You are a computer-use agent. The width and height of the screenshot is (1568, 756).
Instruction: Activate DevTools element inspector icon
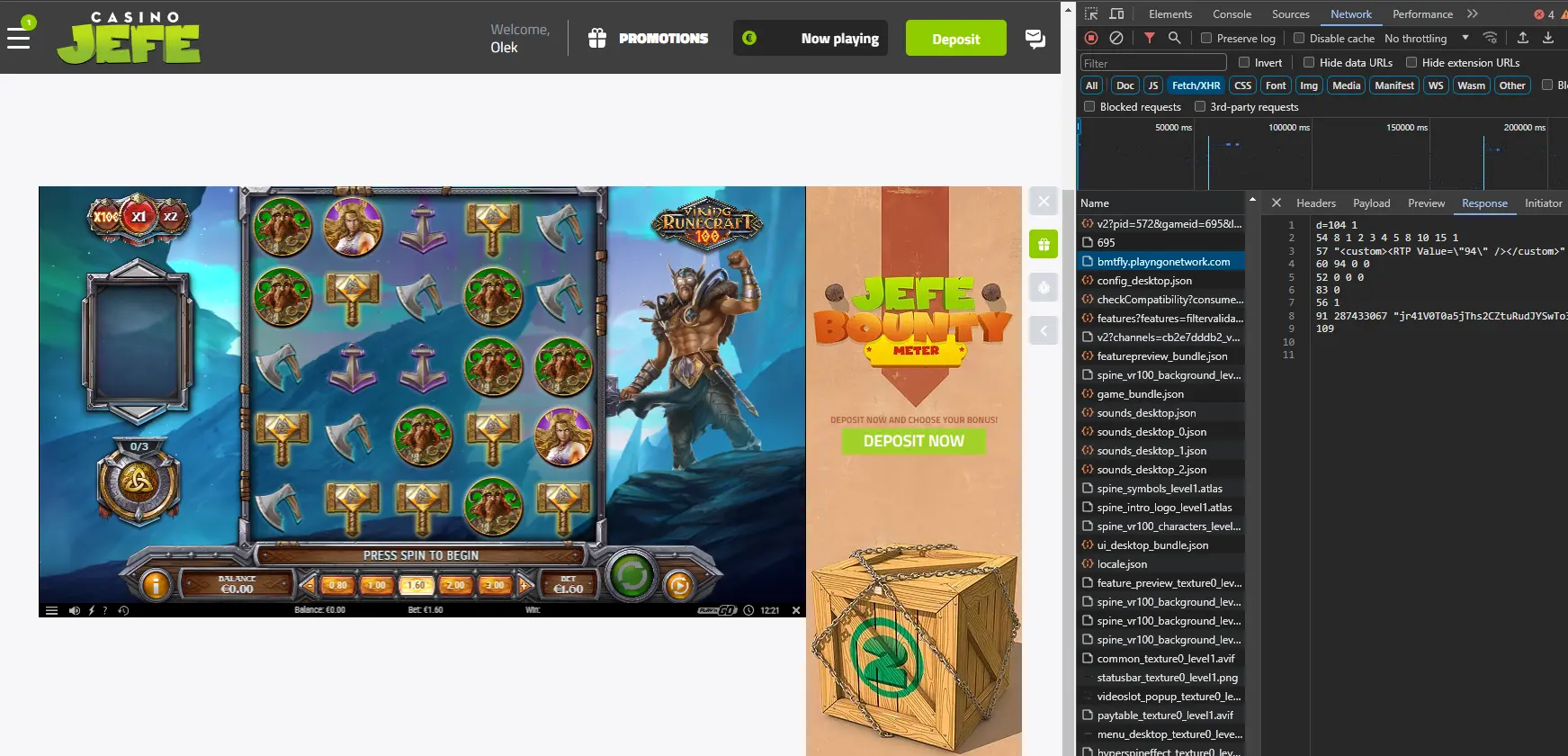pos(1091,13)
